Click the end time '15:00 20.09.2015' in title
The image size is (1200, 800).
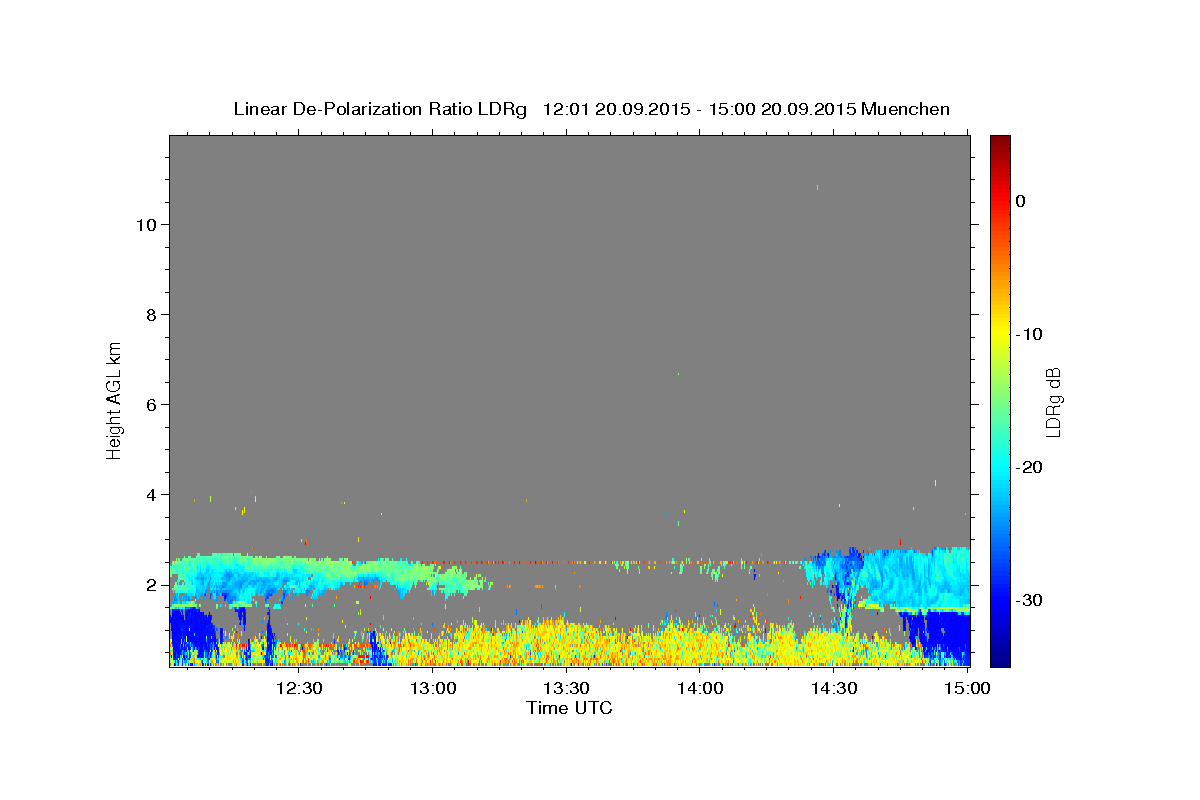(x=781, y=109)
